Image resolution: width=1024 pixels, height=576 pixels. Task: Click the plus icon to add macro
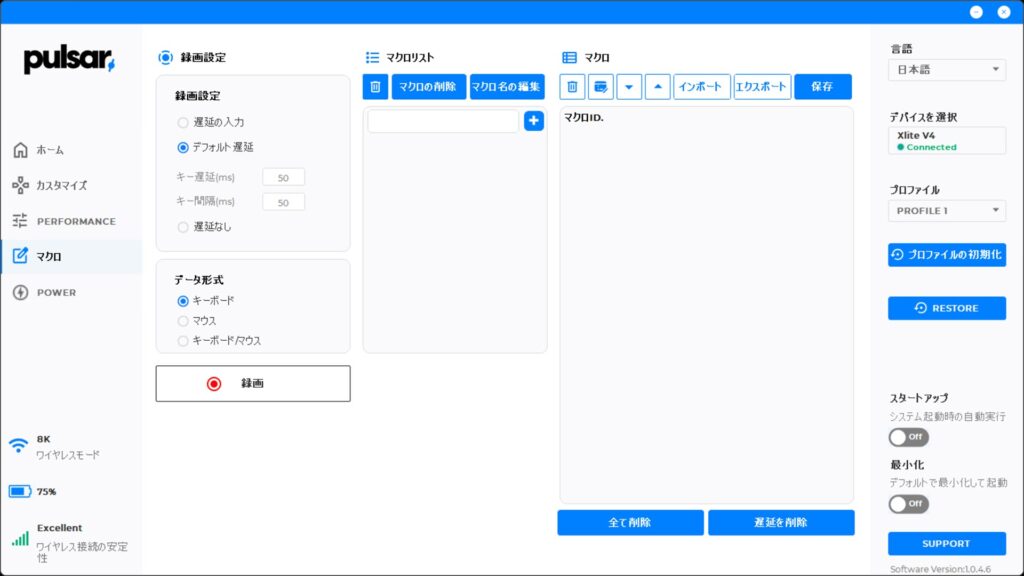[x=534, y=121]
